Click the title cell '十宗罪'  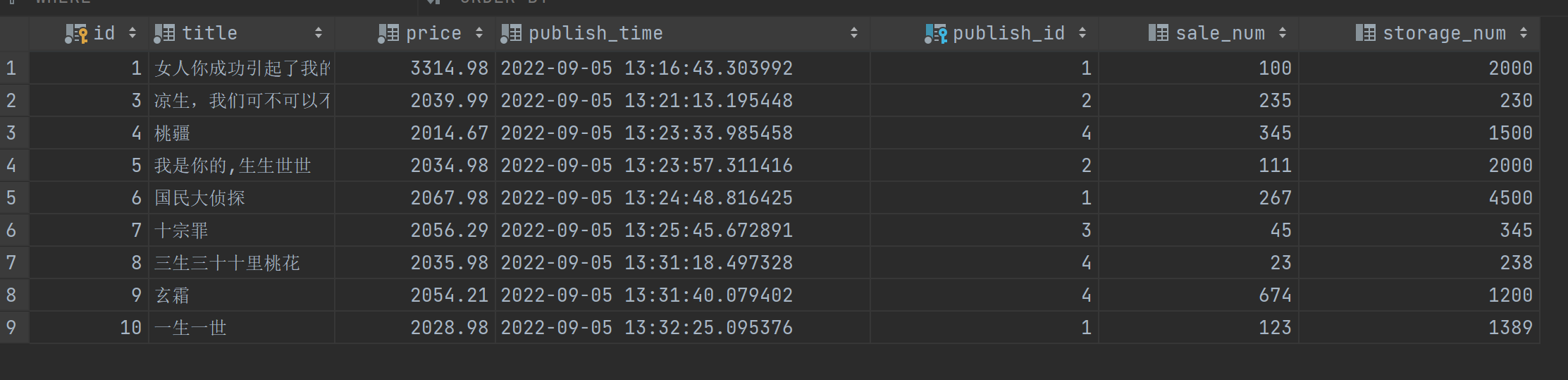(x=181, y=231)
